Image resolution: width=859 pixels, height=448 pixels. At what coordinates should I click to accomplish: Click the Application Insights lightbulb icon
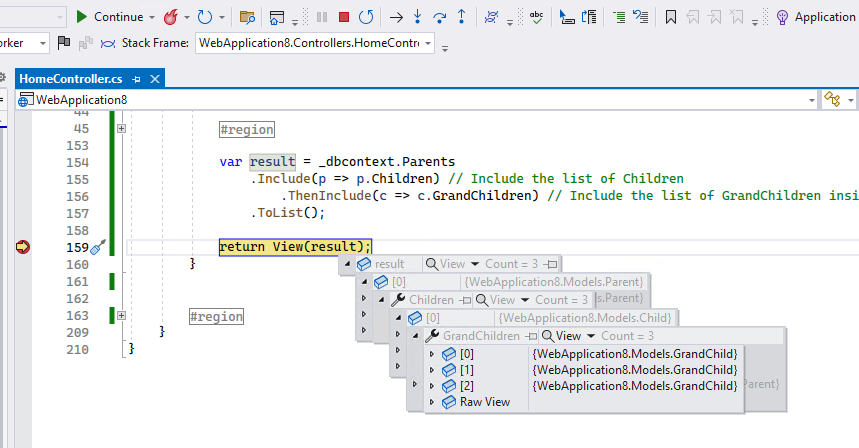click(x=782, y=17)
